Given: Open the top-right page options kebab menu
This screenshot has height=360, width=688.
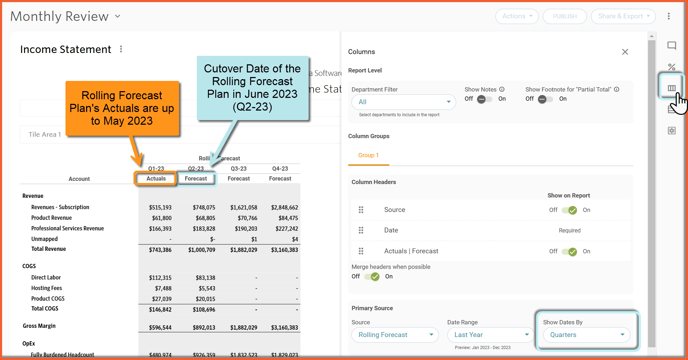Looking at the screenshot, I should point(668,16).
